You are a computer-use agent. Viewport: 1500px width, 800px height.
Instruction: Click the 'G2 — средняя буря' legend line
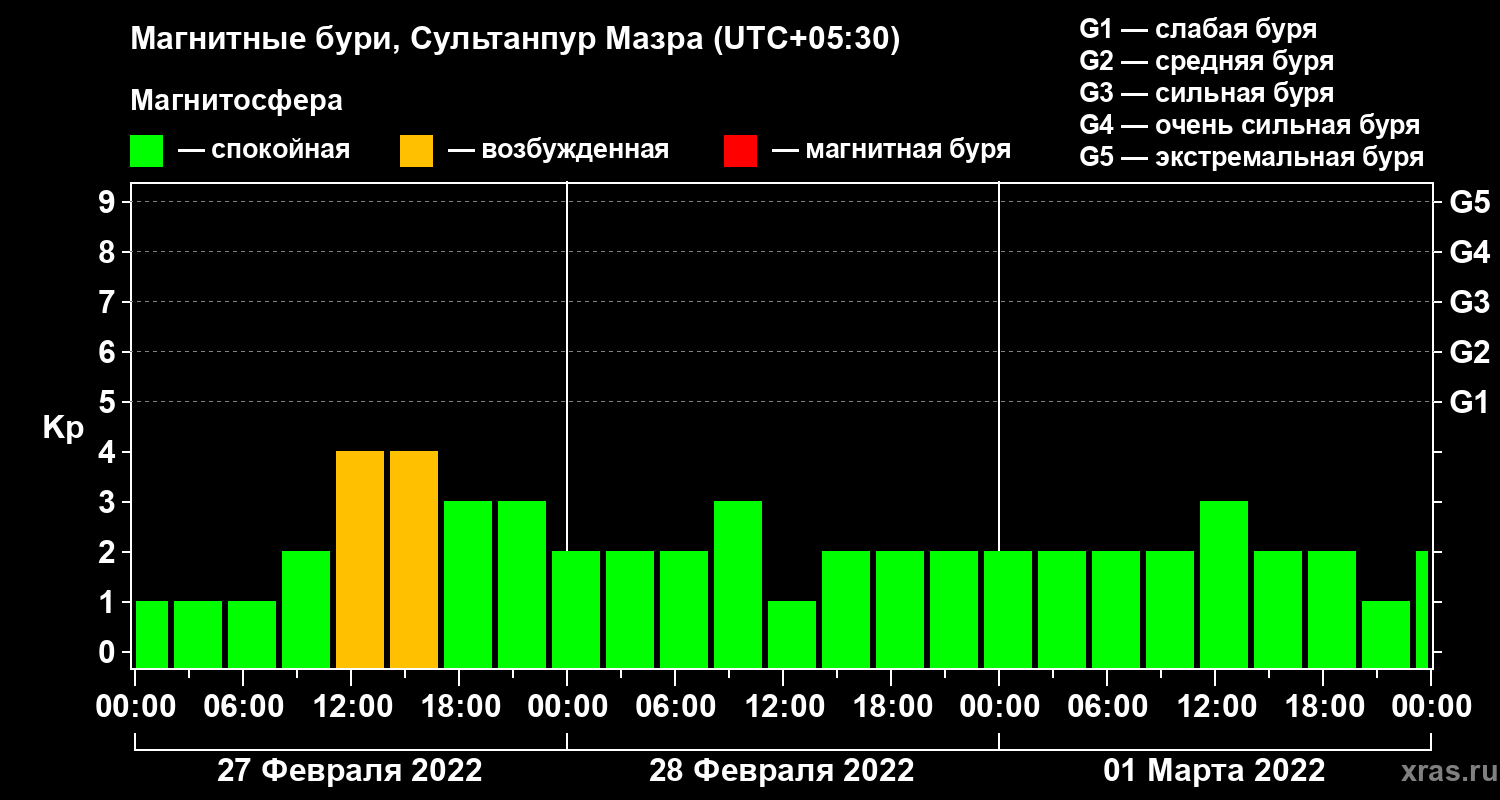1207,61
